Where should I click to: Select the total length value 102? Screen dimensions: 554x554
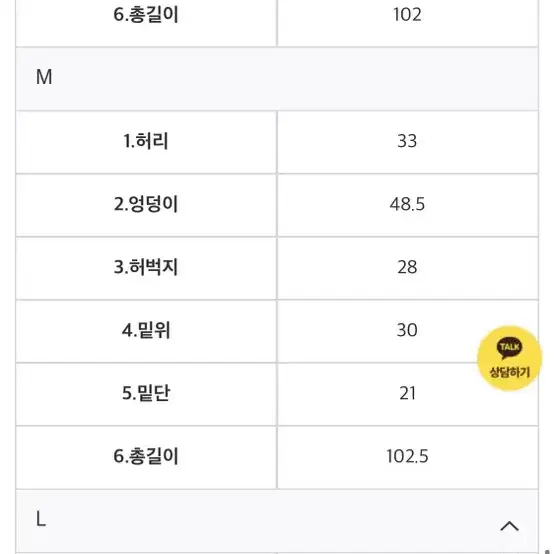[407, 15]
